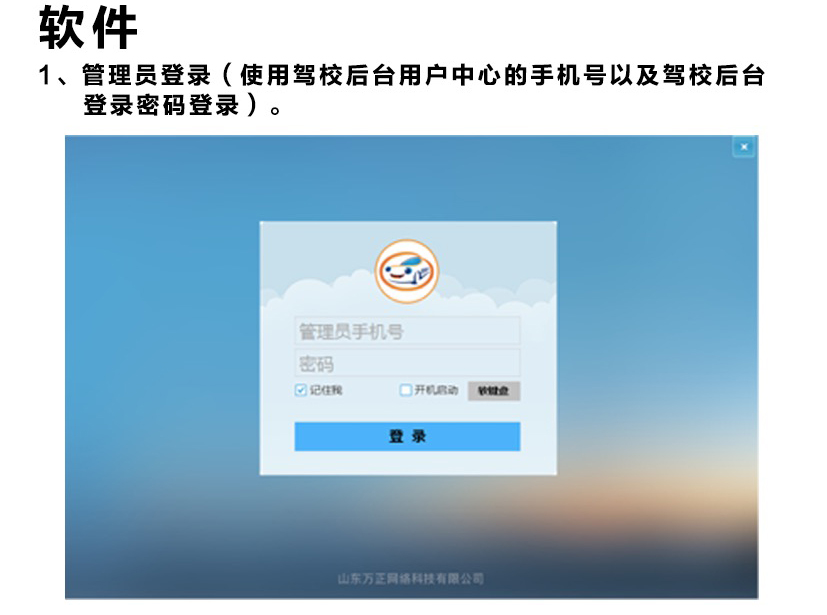827x615 pixels.
Task: Open the 软键盘 soft keyboard
Action: [x=494, y=391]
